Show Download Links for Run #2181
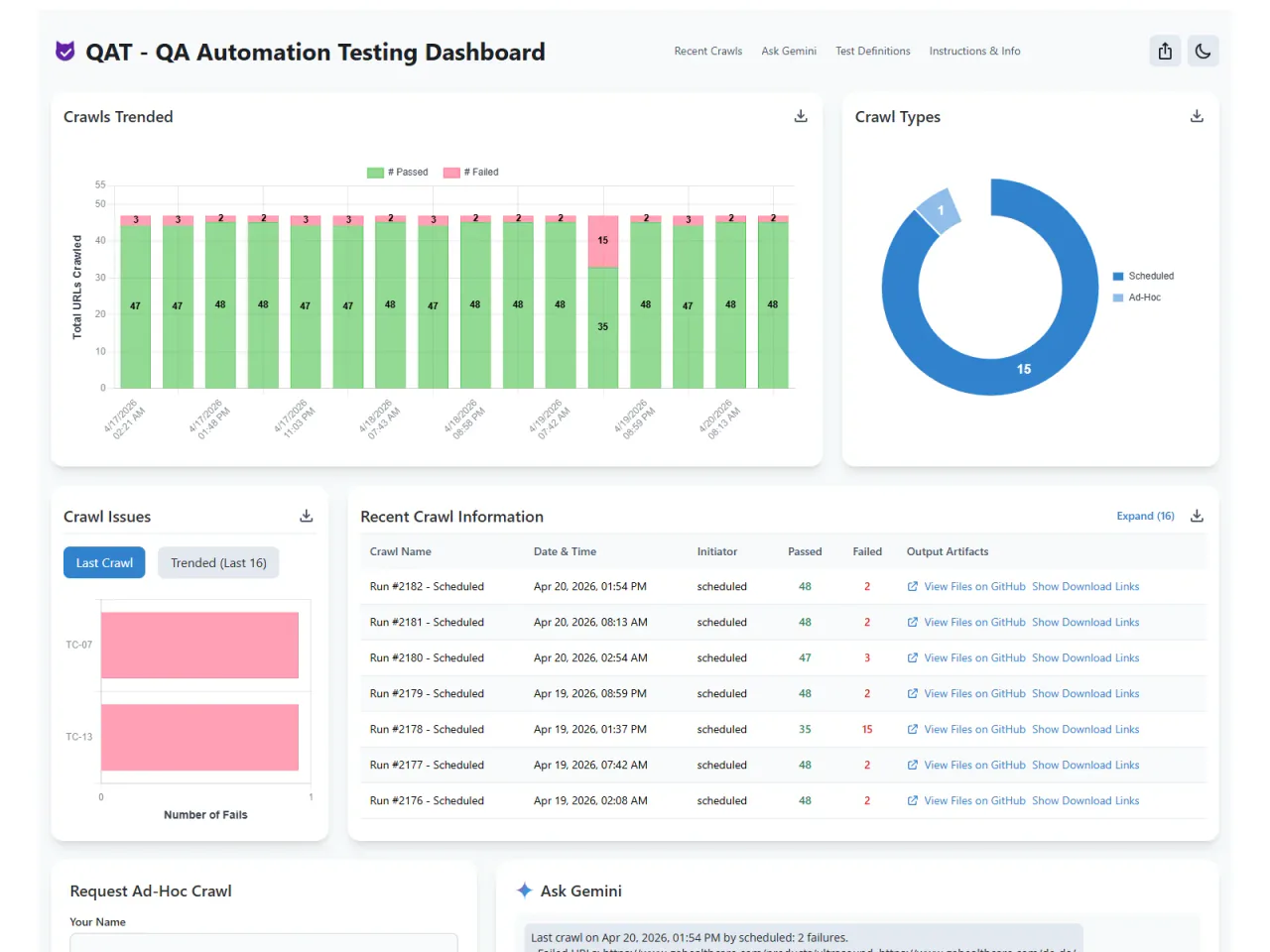This screenshot has height=952, width=1270. tap(1085, 622)
